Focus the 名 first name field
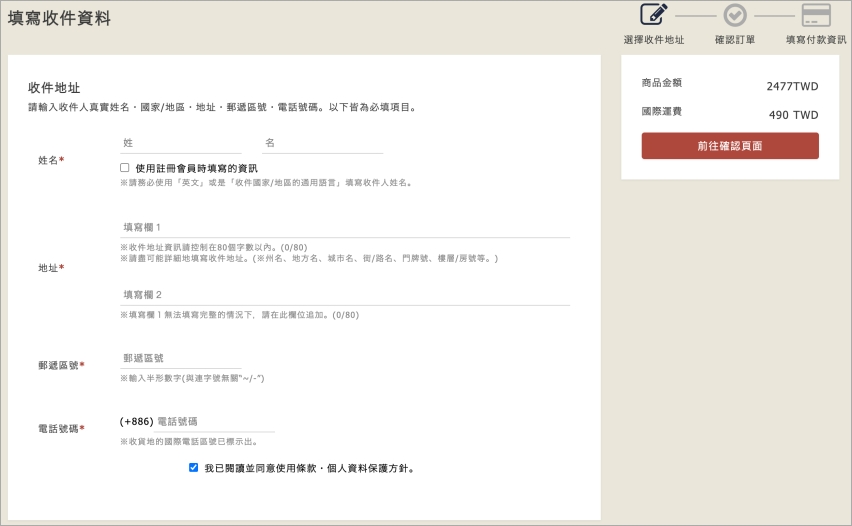Screen dimensions: 852x526 (323, 143)
